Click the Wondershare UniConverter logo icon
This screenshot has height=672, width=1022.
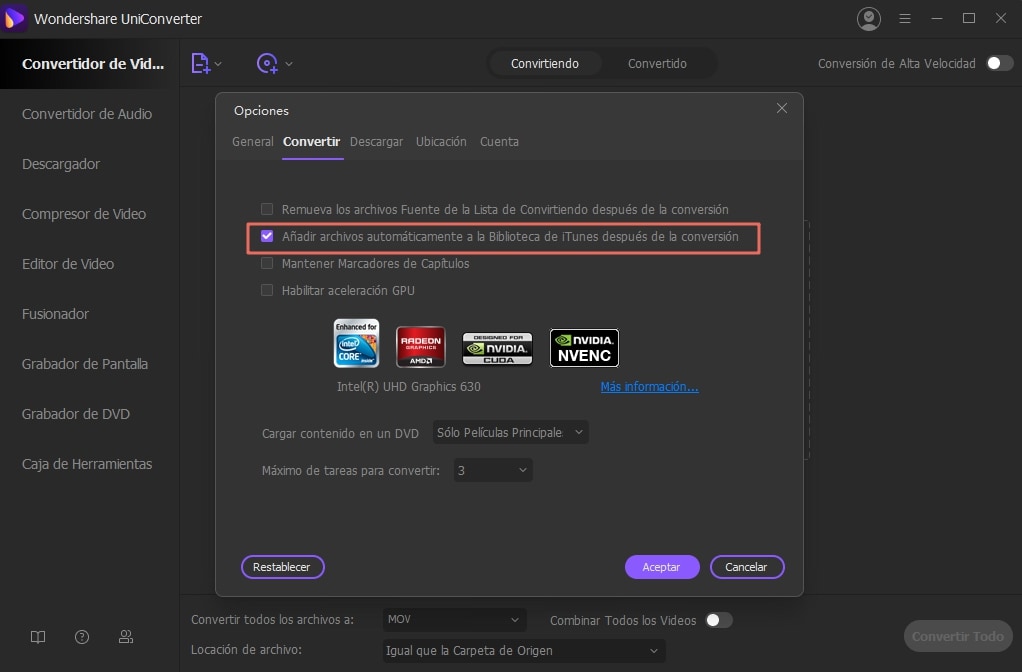pyautogui.click(x=14, y=18)
